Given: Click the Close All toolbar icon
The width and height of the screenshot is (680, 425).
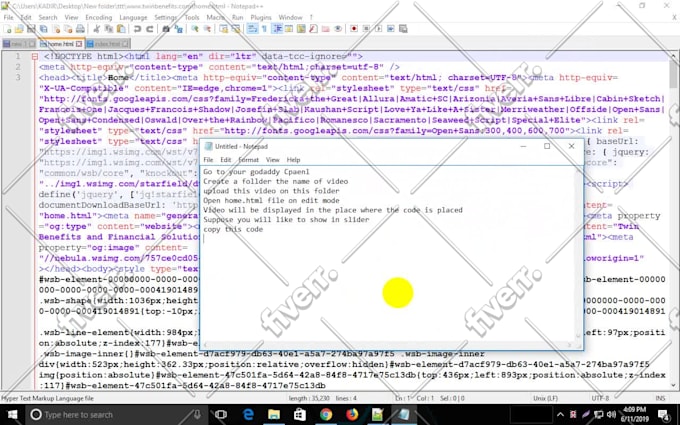Looking at the screenshot, I should [x=68, y=29].
